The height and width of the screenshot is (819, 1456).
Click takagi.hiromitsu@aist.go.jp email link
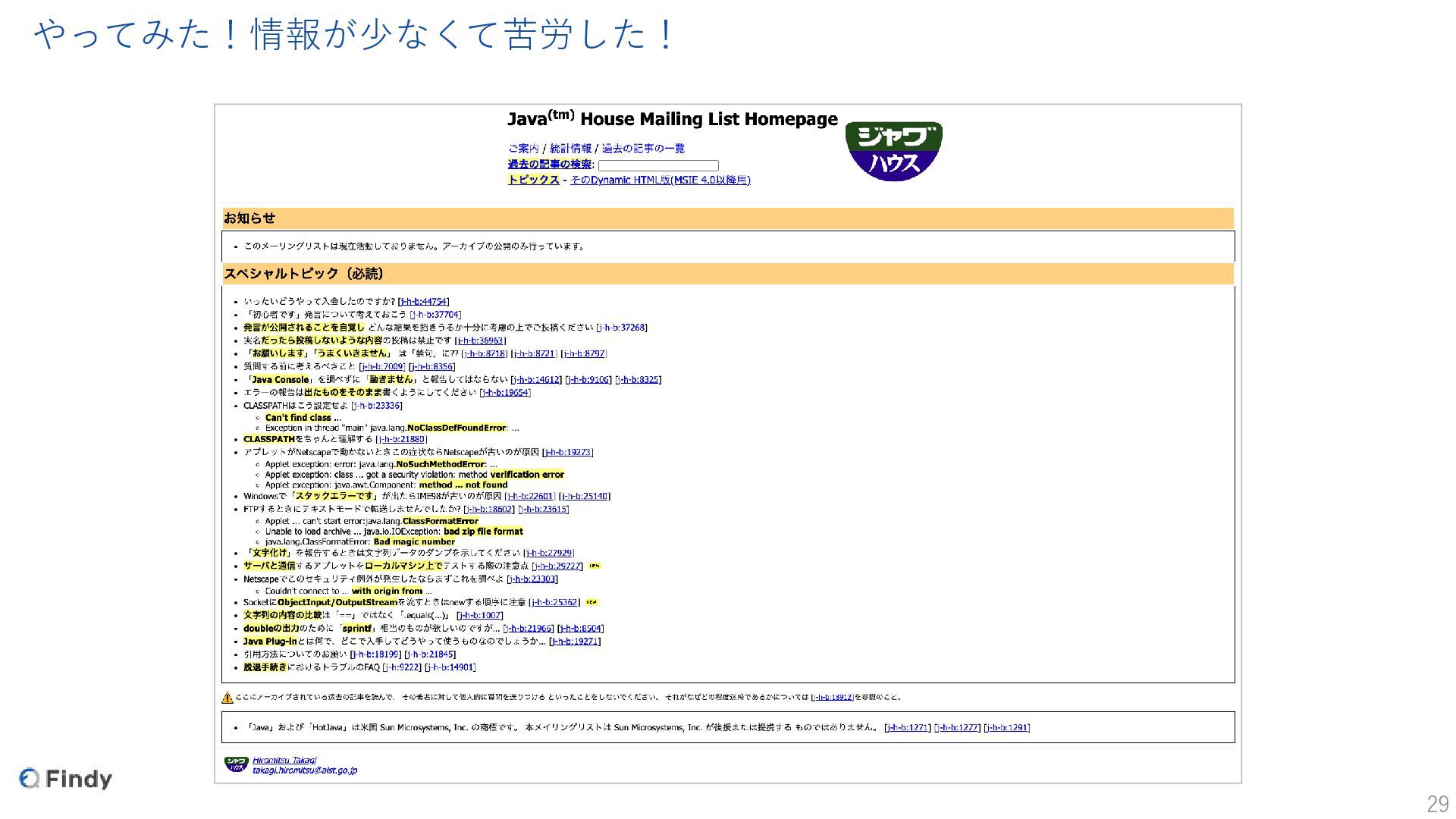(304, 770)
